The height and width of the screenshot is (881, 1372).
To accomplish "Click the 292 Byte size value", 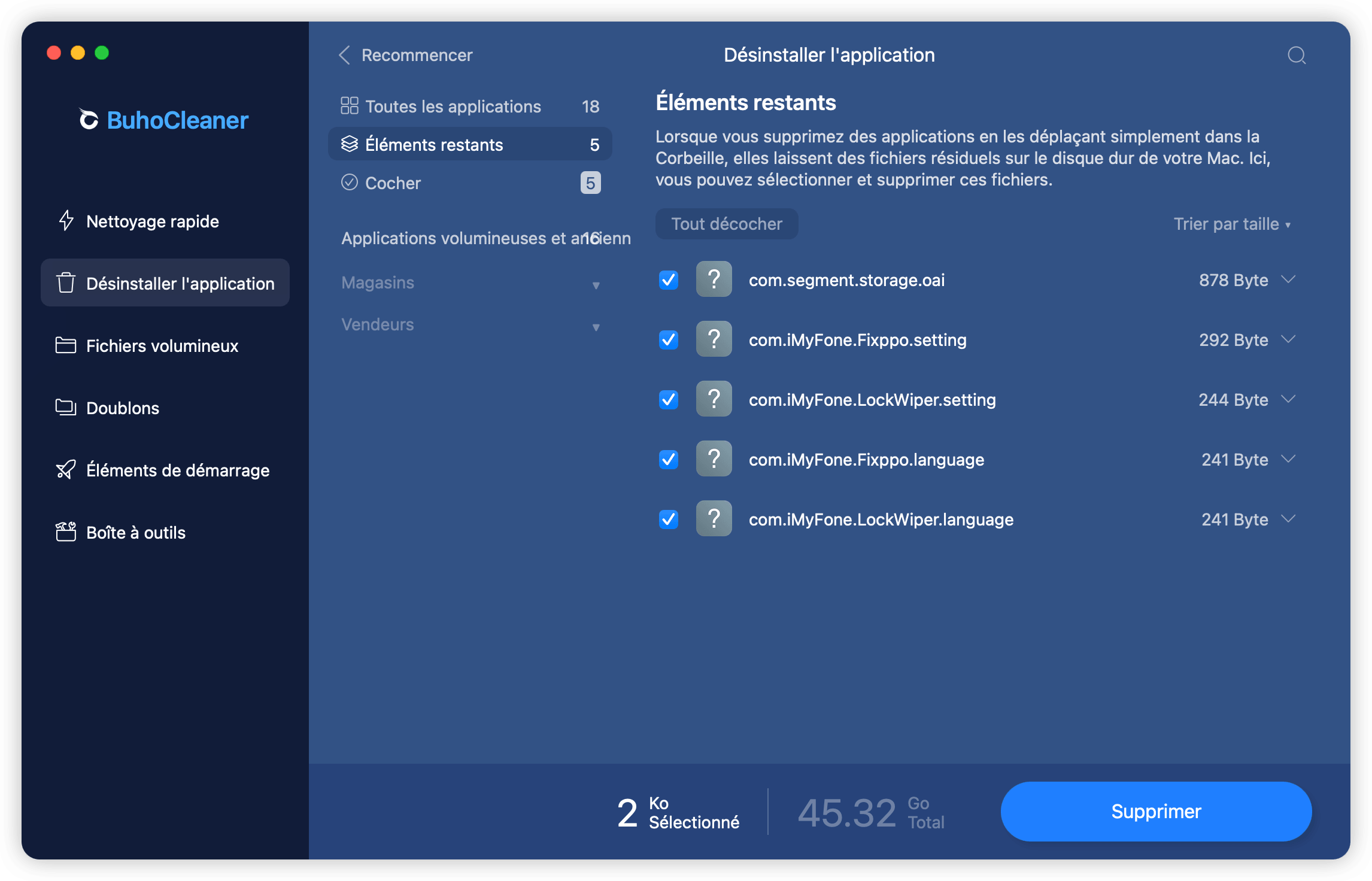I will point(1233,339).
